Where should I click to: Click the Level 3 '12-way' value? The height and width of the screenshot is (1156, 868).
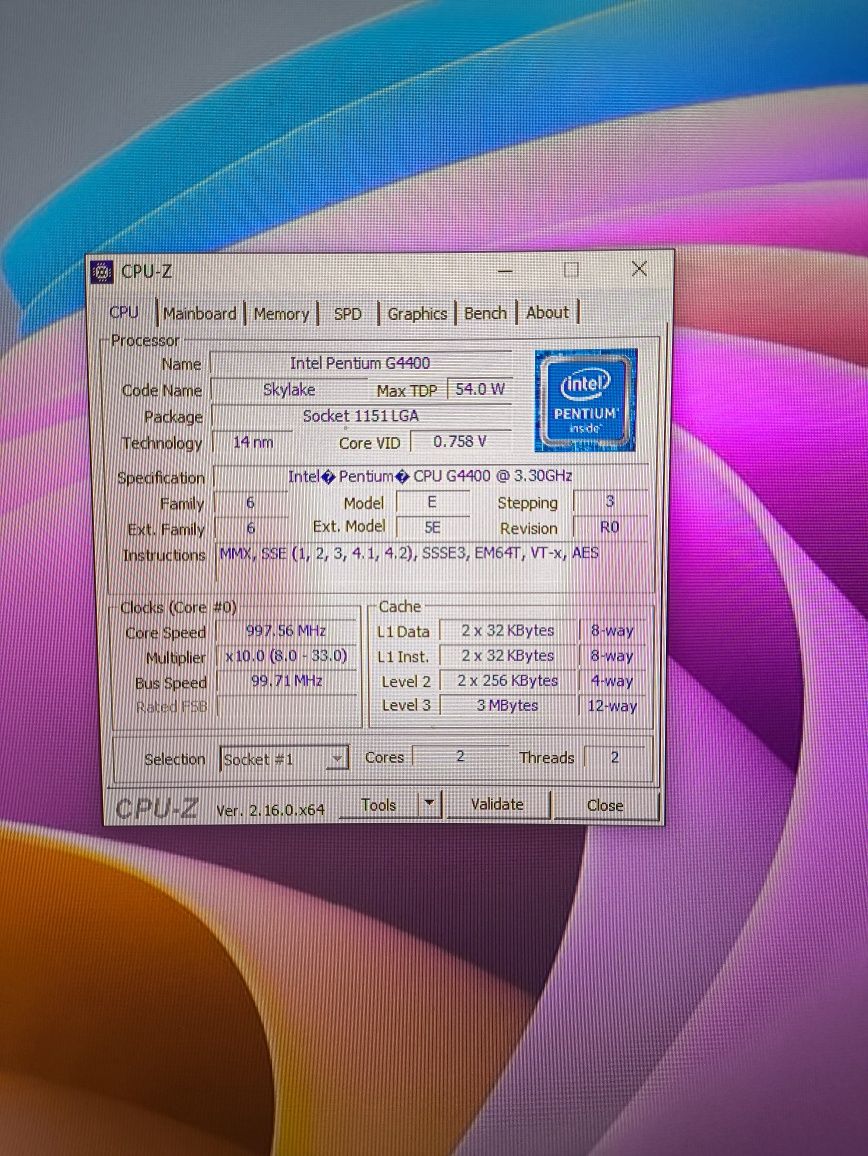[x=612, y=706]
